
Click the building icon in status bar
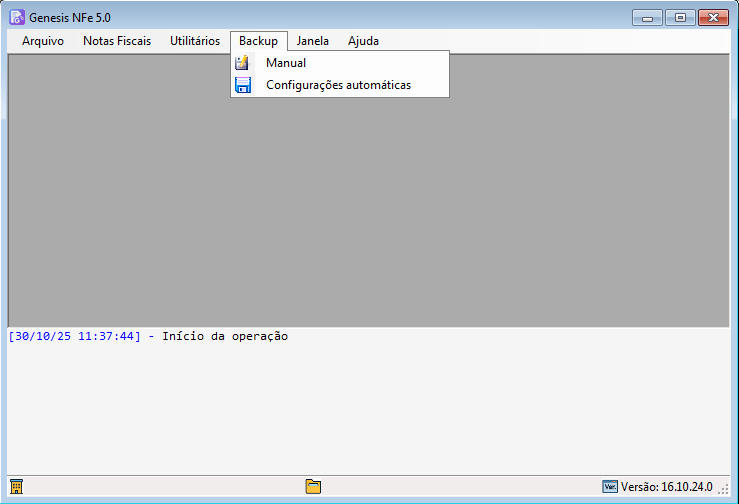coord(16,487)
